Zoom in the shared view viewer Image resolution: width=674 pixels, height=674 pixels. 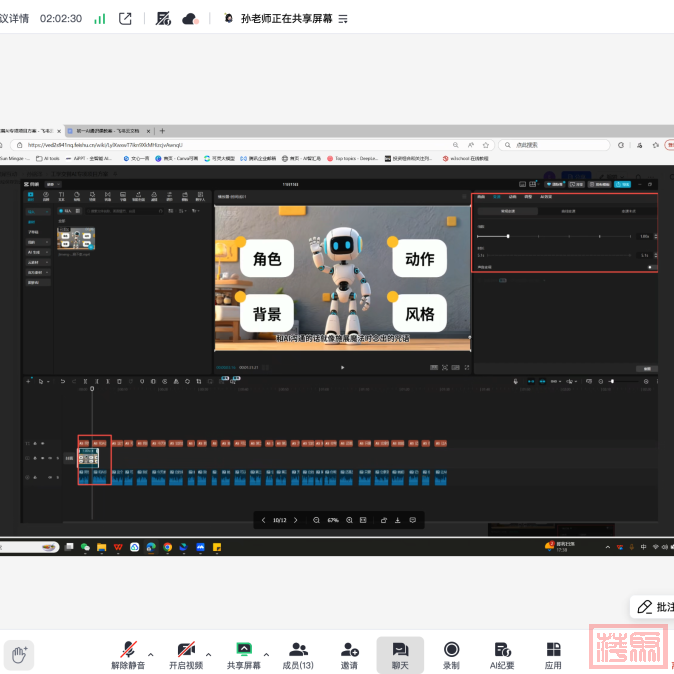tap(349, 520)
